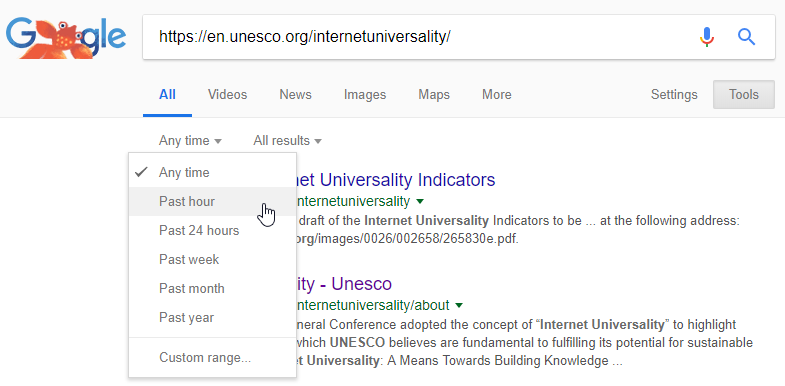785x386 pixels.
Task: Open the News tab
Action: (295, 95)
